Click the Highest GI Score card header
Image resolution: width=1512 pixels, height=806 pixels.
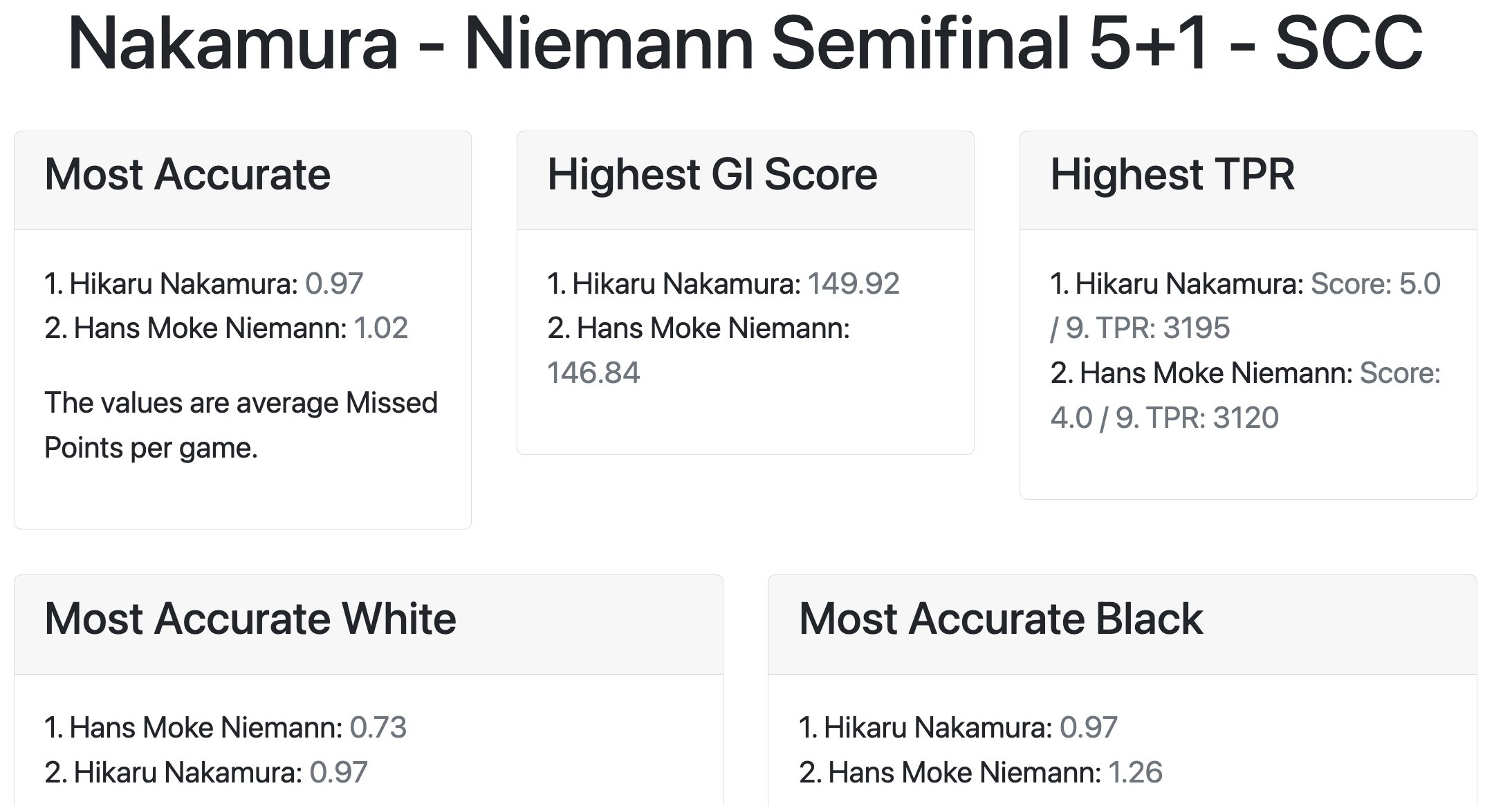712,174
